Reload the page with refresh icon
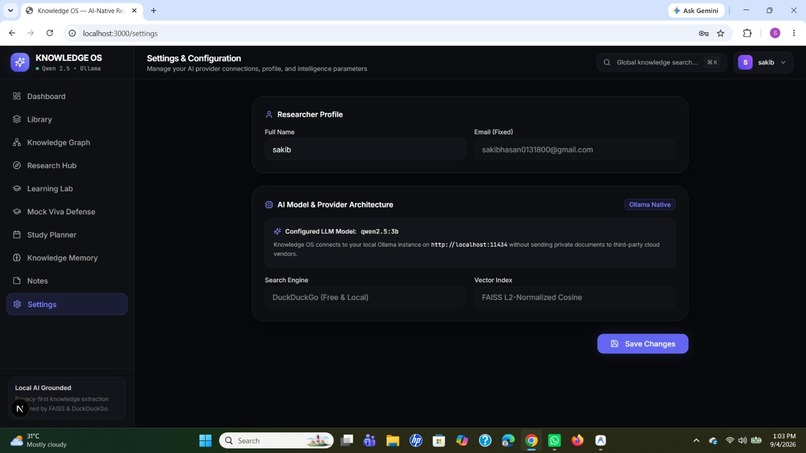Image resolution: width=806 pixels, height=453 pixels. click(x=50, y=33)
